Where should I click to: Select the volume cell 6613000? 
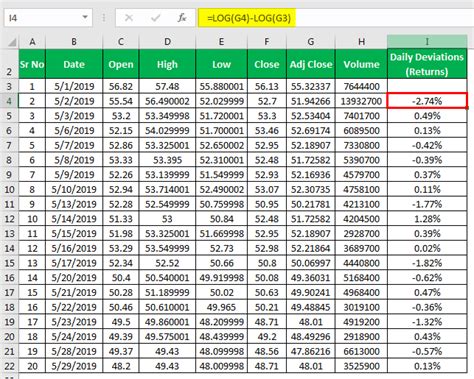click(361, 351)
